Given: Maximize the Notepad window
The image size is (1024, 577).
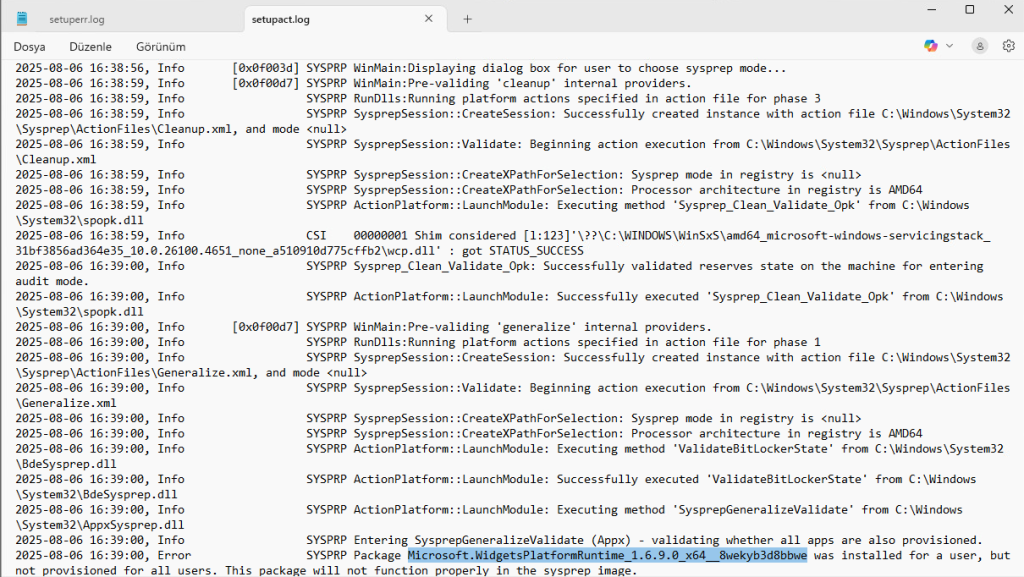Looking at the screenshot, I should point(969,10).
